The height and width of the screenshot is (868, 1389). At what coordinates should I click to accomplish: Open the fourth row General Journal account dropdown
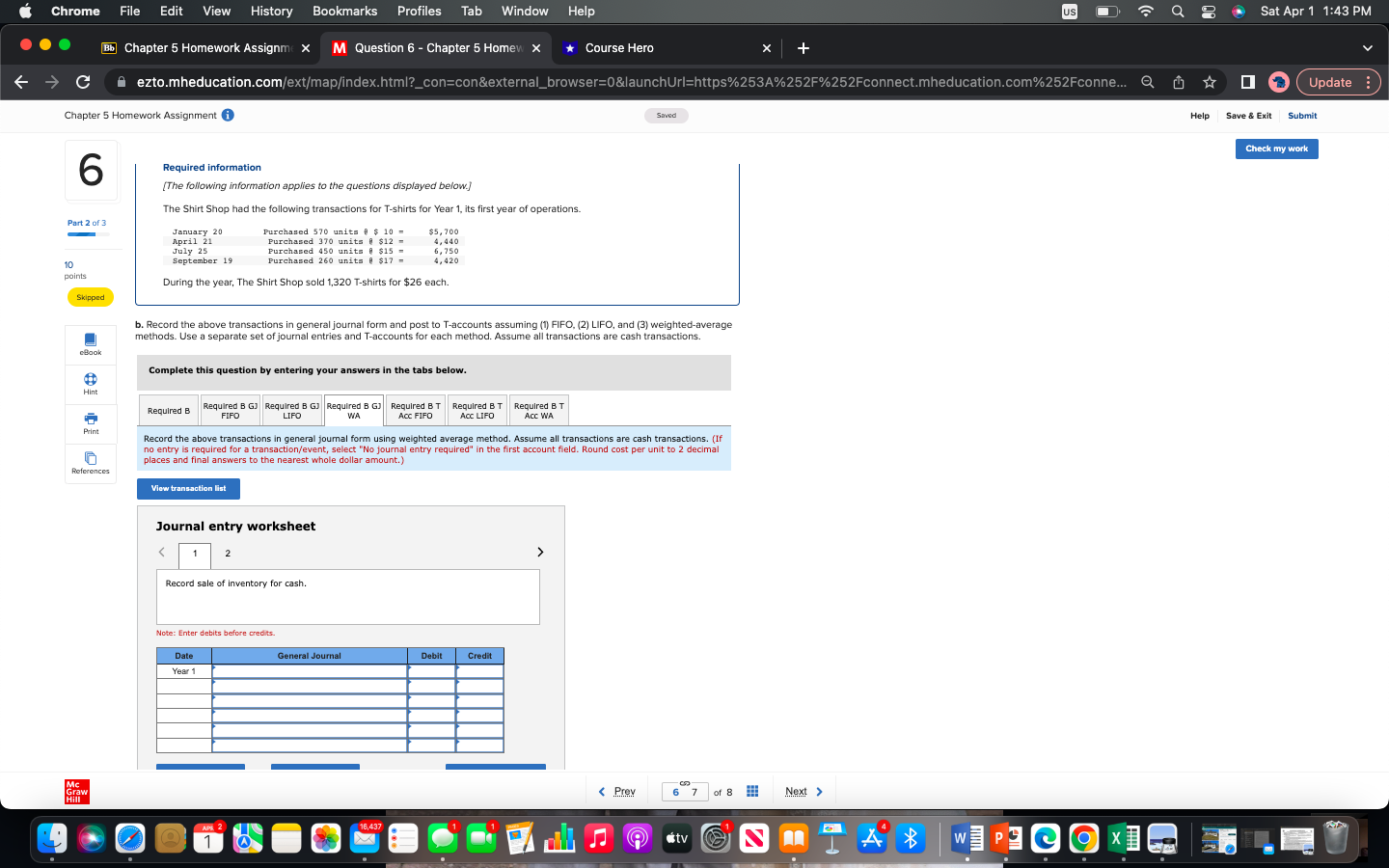click(310, 716)
